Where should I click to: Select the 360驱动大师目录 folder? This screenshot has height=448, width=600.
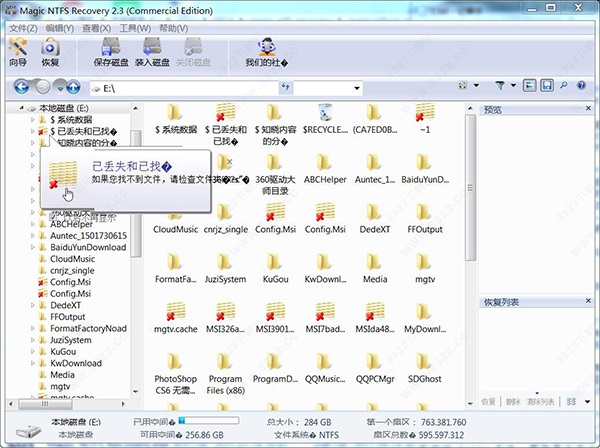(x=275, y=174)
